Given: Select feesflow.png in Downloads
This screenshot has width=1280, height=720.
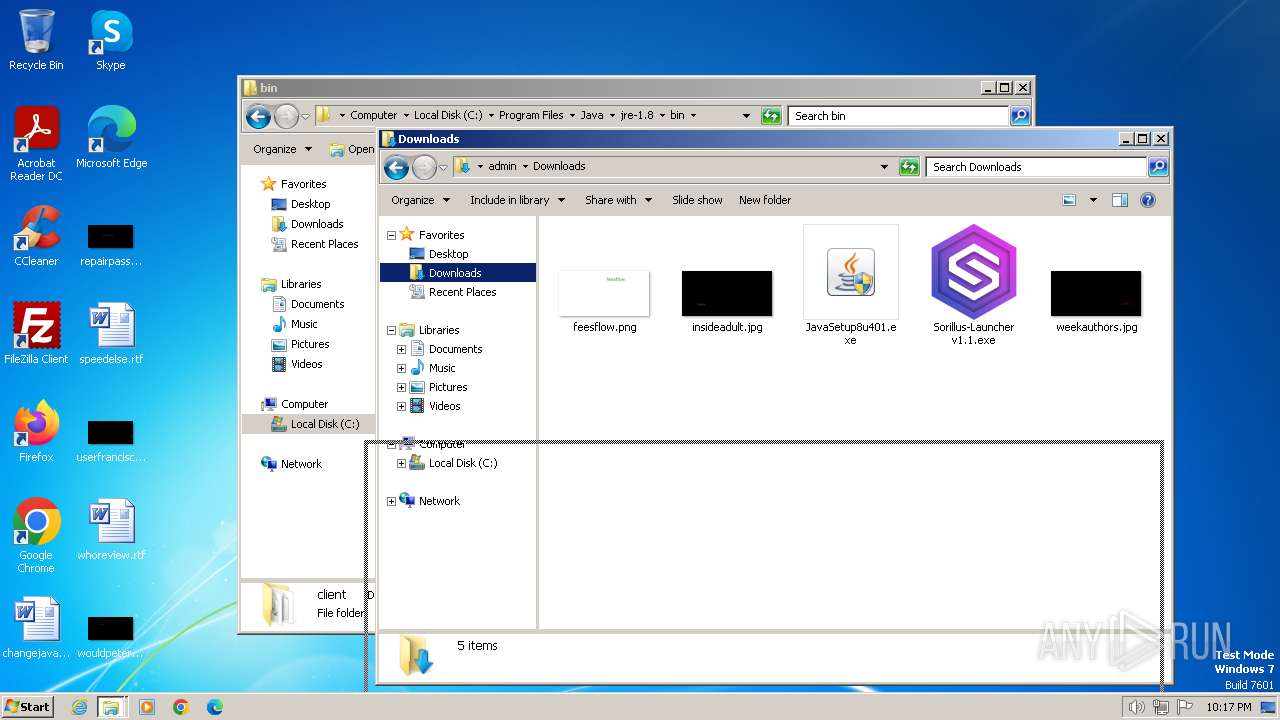Looking at the screenshot, I should tap(604, 302).
